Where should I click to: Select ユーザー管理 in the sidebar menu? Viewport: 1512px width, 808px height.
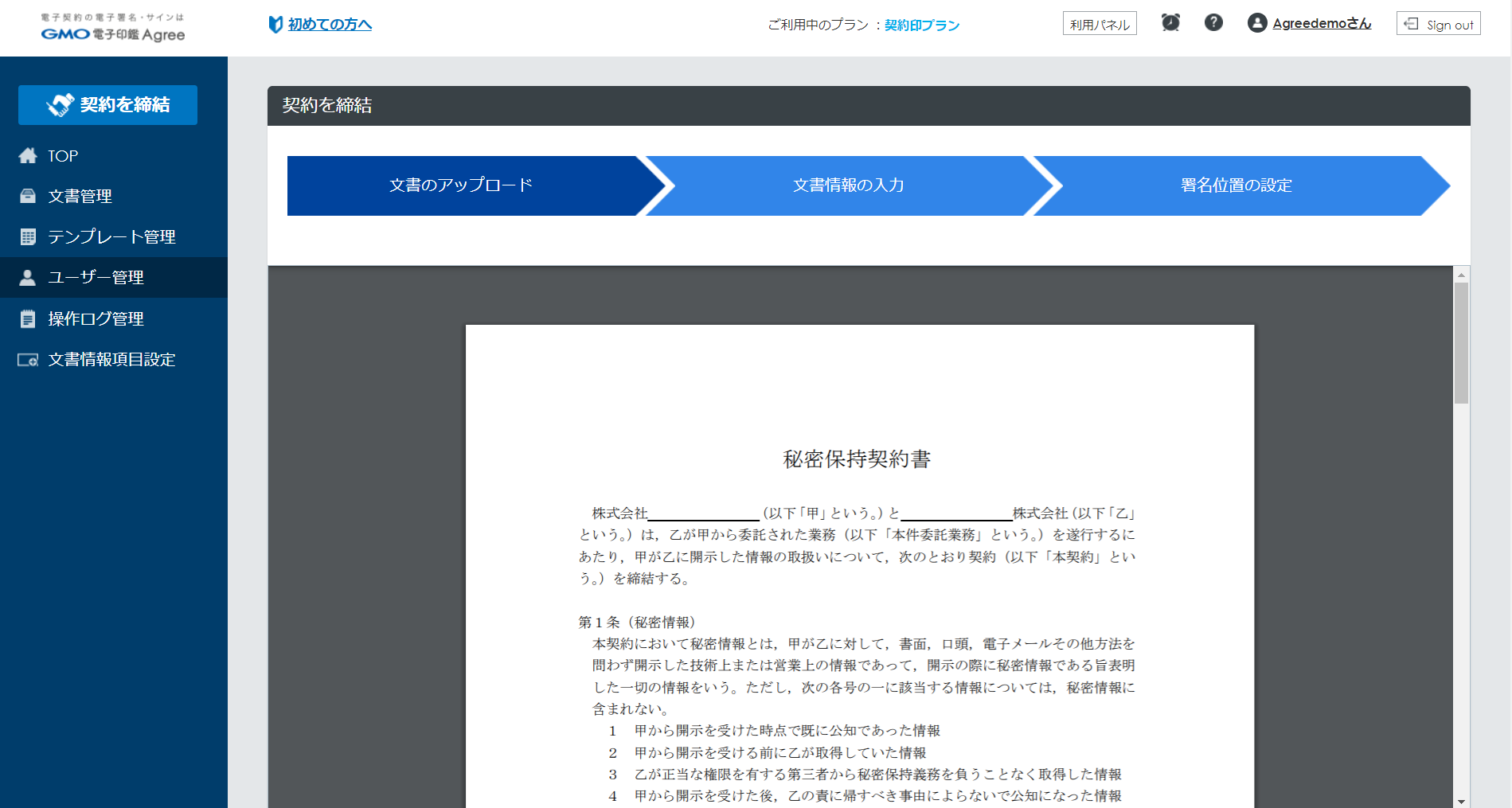[96, 278]
